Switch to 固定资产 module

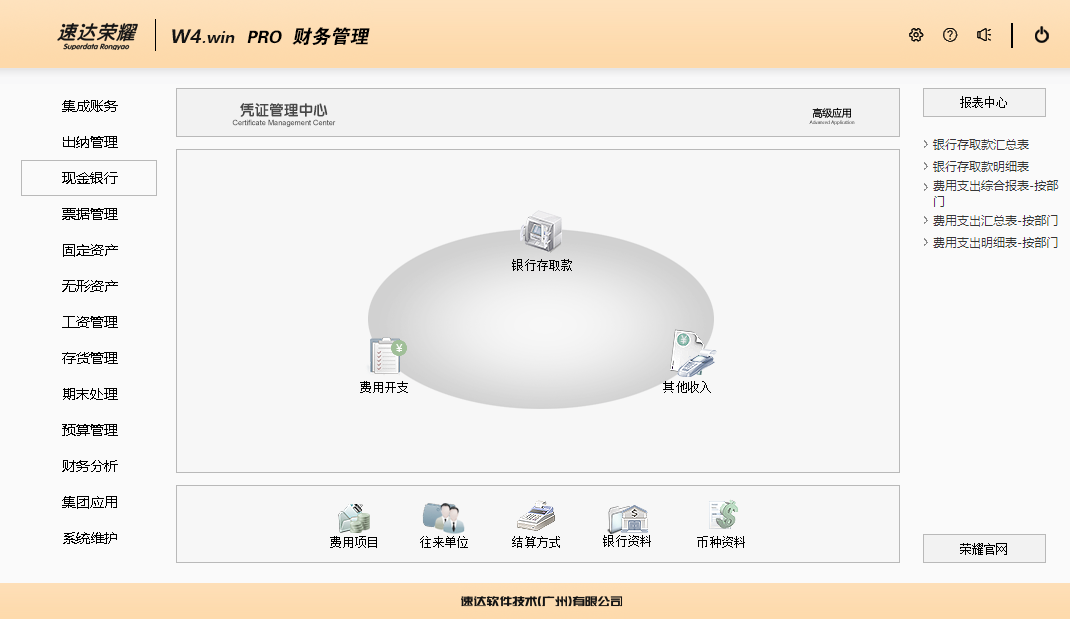(89, 250)
